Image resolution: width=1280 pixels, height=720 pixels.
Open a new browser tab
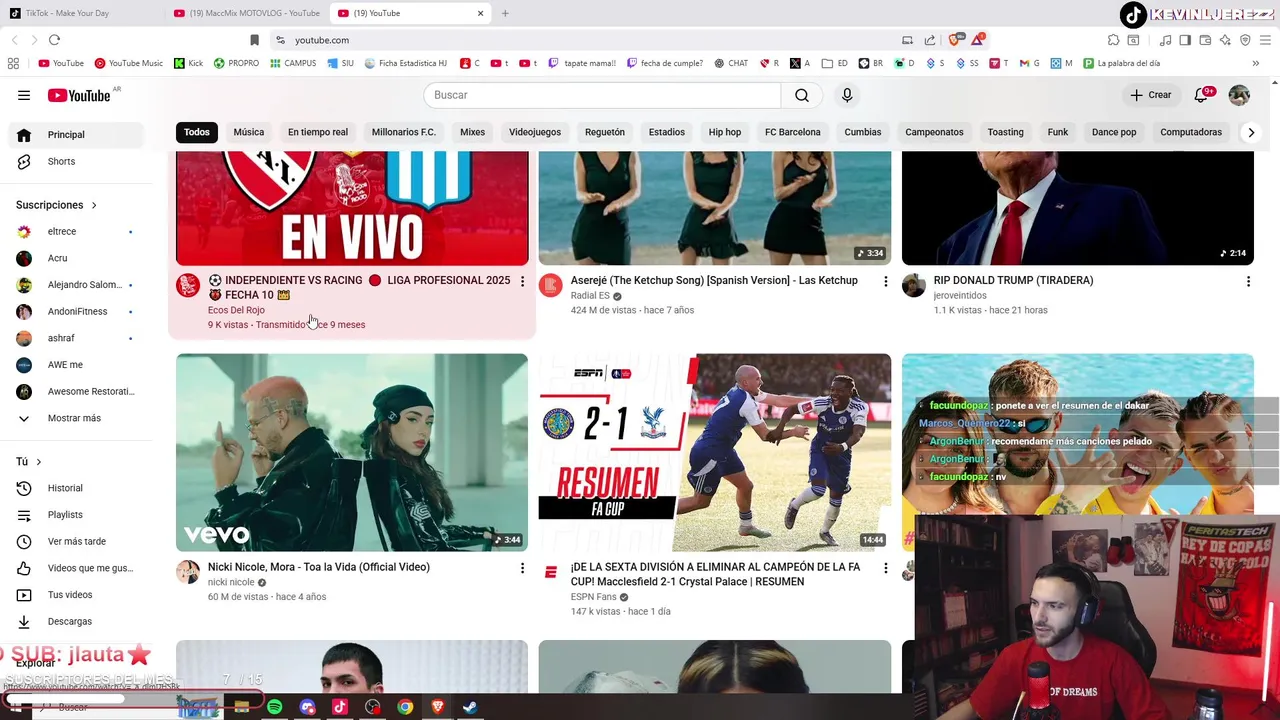point(505,13)
